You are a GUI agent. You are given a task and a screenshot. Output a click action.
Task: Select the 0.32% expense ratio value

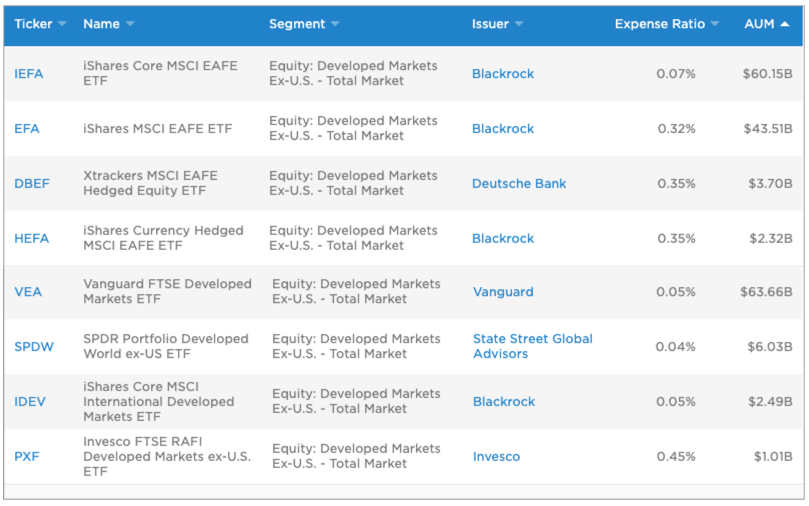tap(676, 128)
